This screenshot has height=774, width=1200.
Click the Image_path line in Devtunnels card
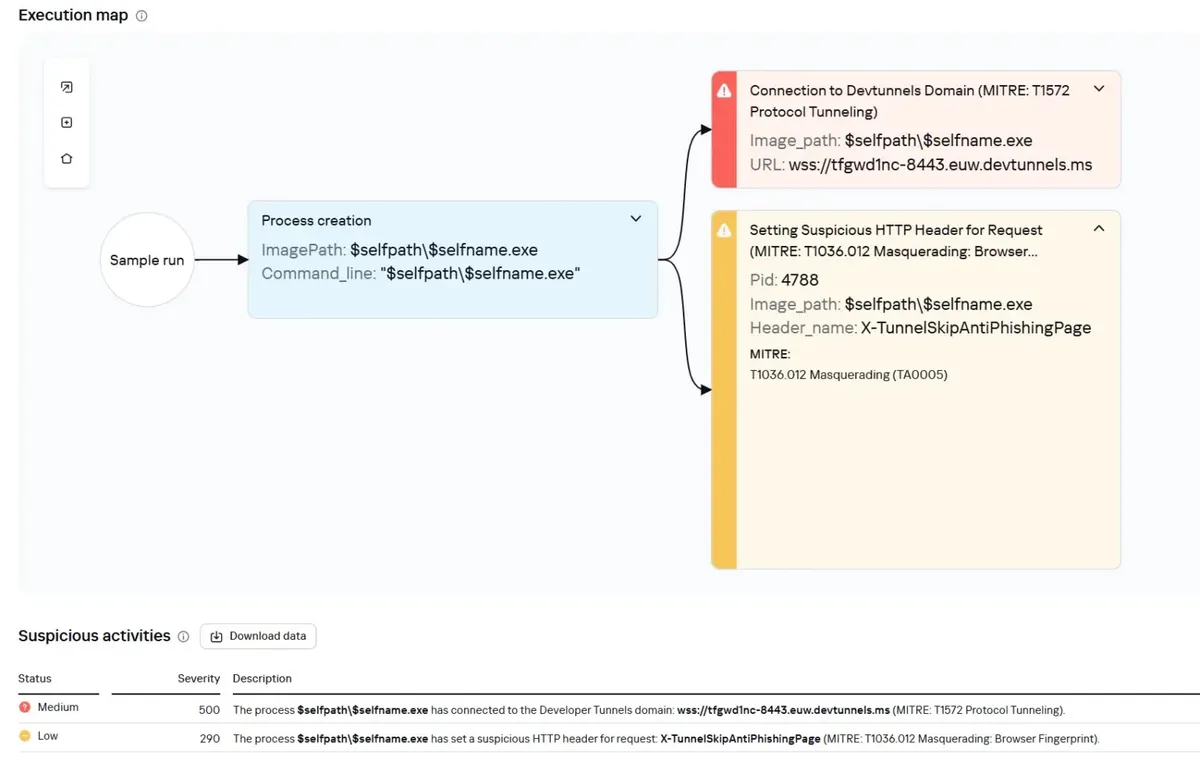[x=891, y=140]
